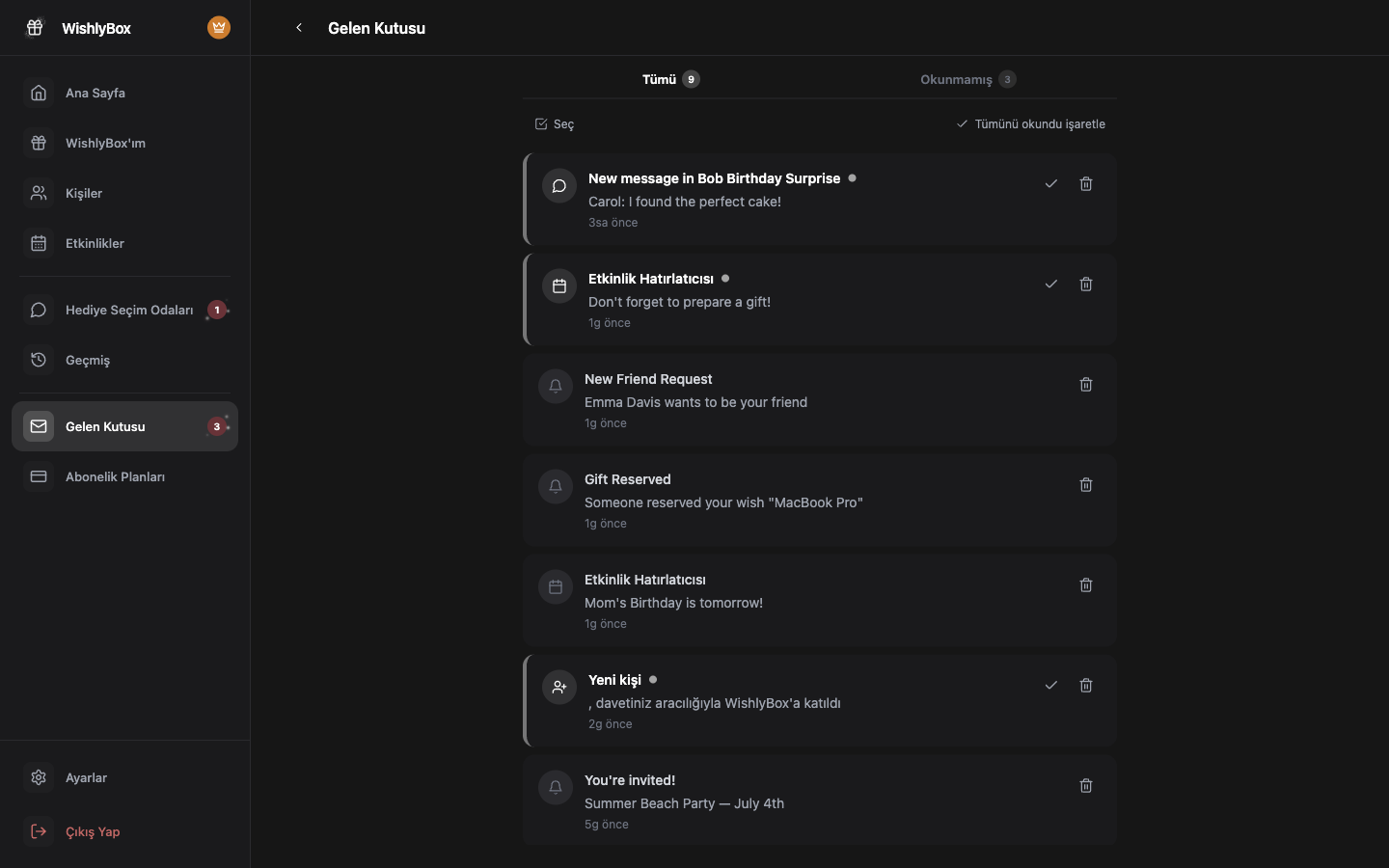The width and height of the screenshot is (1389, 868).
Task: Click Seç to select notifications
Action: coord(555,124)
